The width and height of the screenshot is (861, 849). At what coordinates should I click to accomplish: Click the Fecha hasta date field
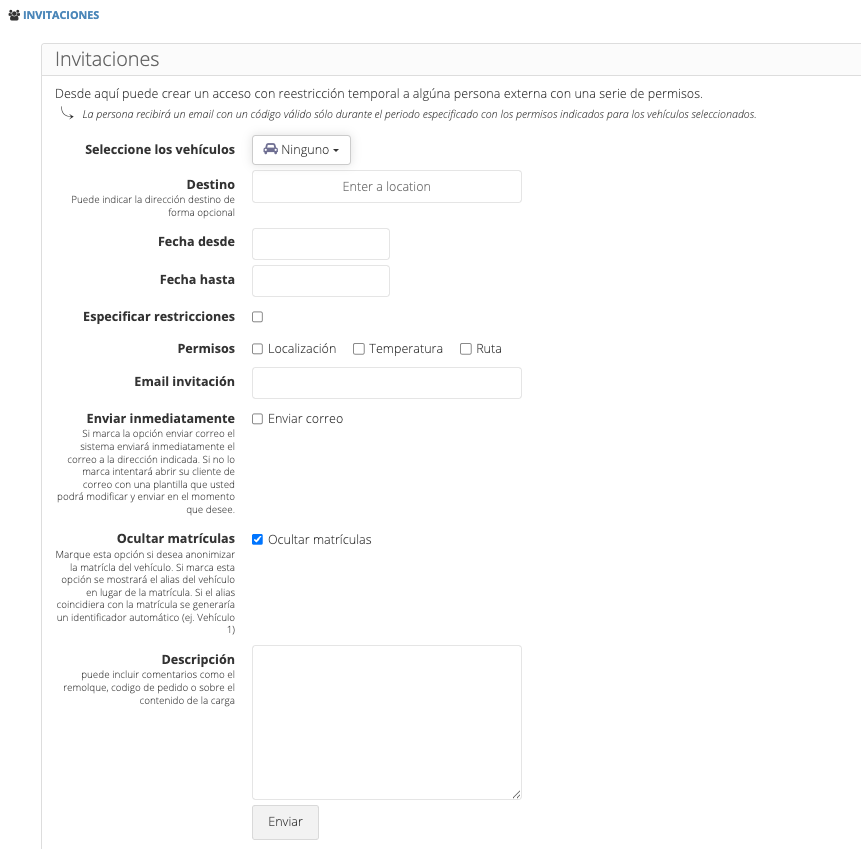point(320,281)
